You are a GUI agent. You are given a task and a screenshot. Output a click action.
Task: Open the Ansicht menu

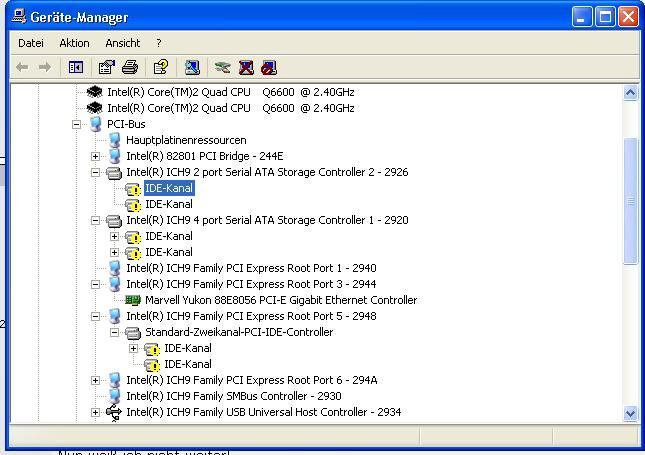pos(123,43)
